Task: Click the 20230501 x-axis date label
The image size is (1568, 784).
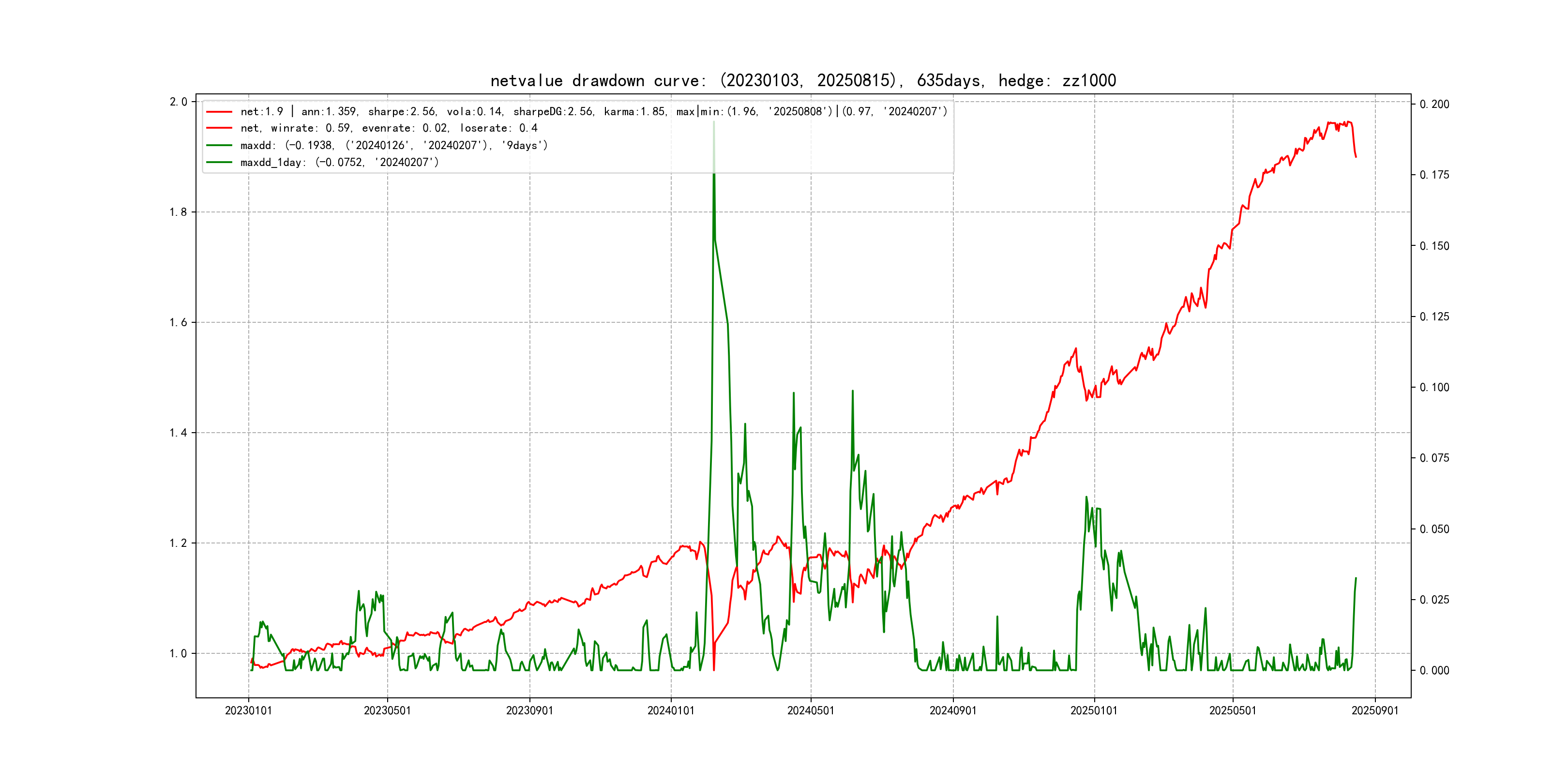Action: tap(387, 710)
